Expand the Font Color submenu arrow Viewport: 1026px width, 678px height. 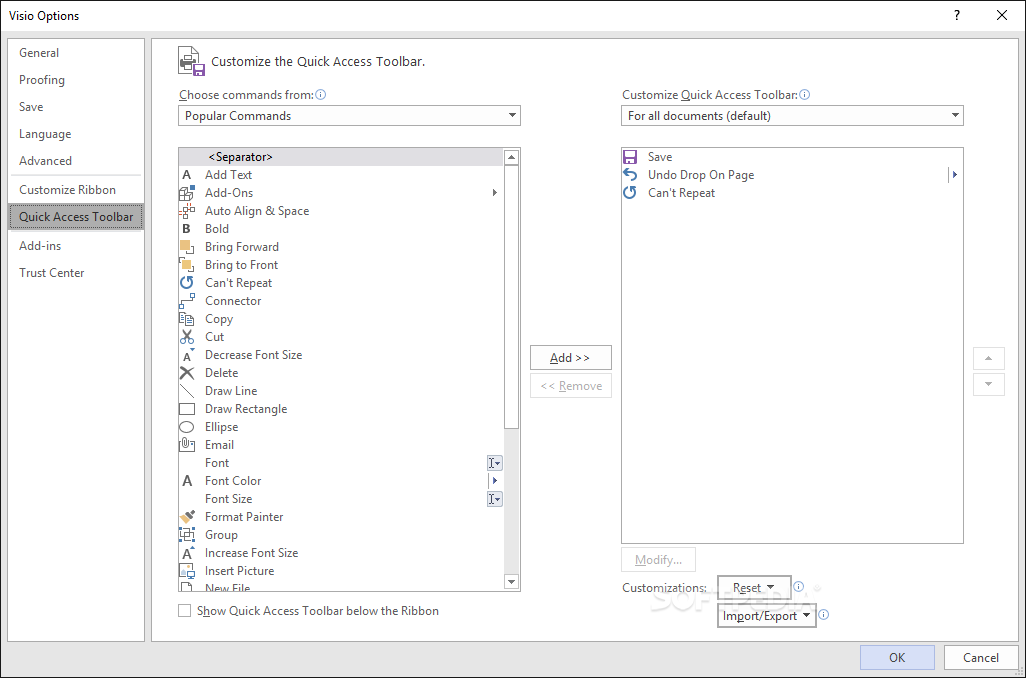(495, 481)
